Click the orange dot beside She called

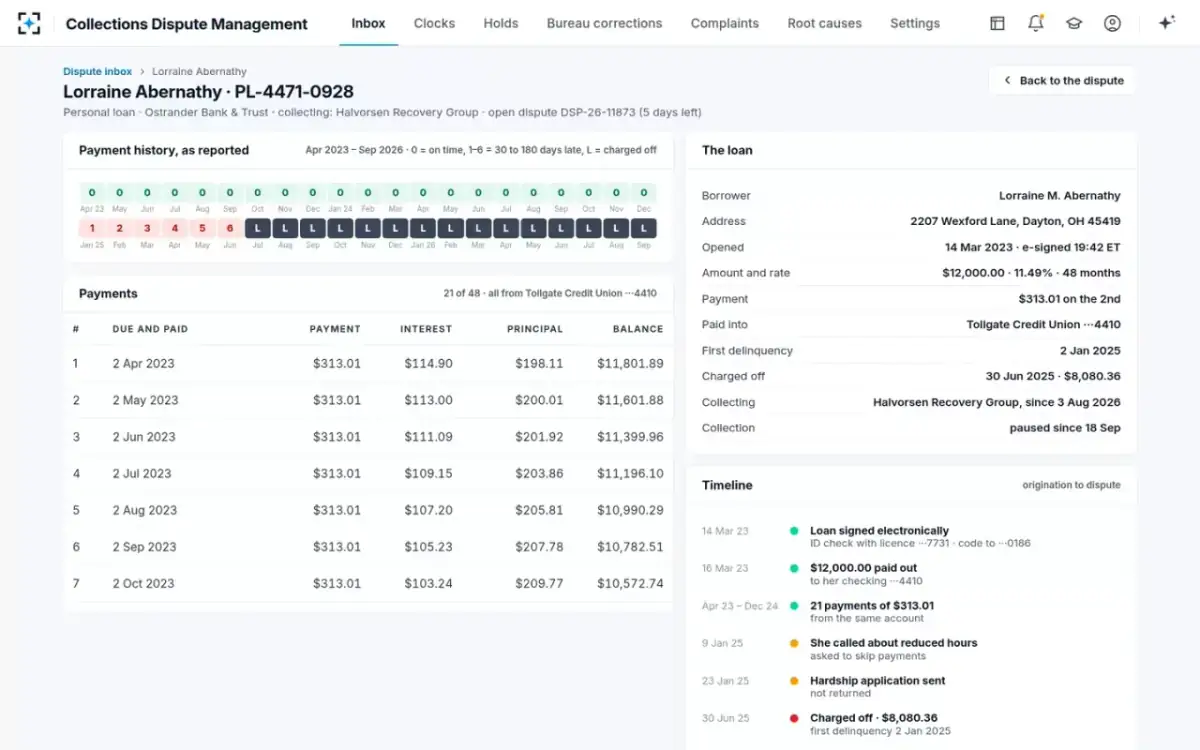[x=794, y=643]
